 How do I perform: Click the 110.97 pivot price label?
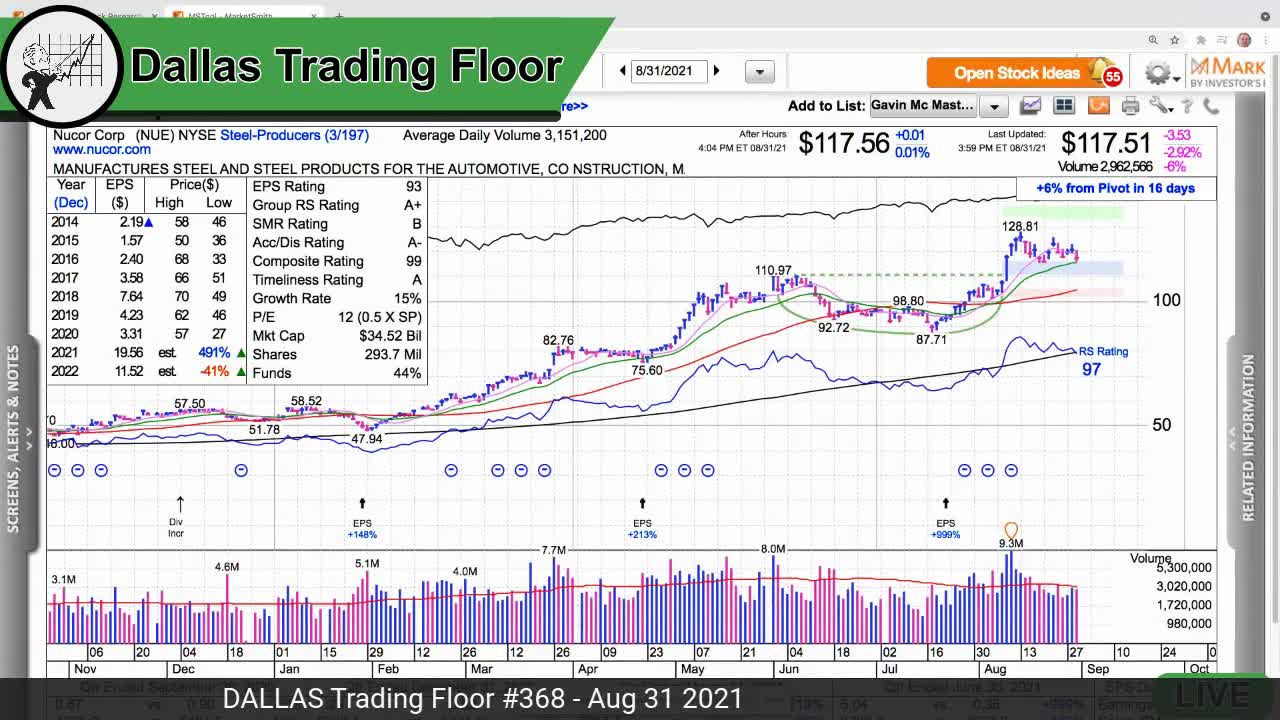[x=773, y=270]
